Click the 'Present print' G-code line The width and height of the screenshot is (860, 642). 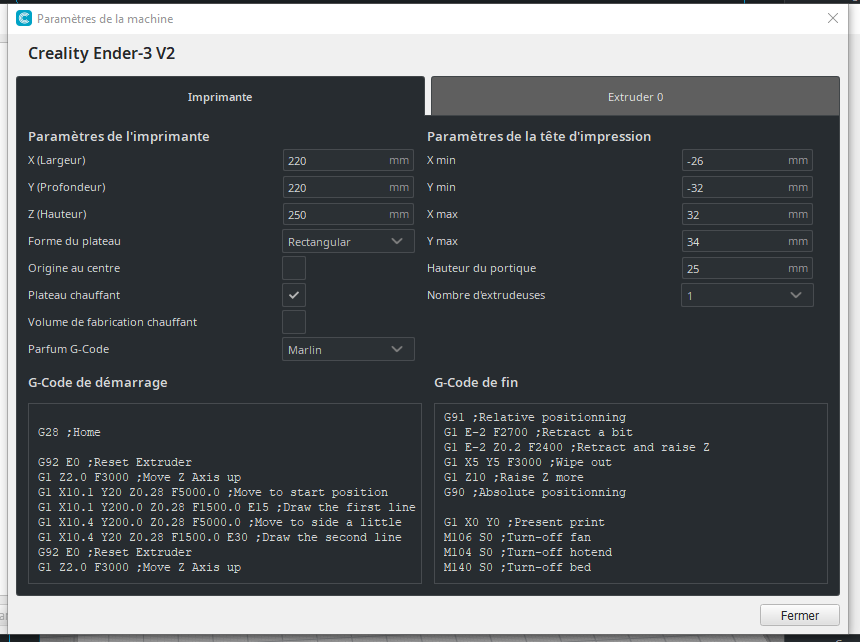[x=524, y=522]
